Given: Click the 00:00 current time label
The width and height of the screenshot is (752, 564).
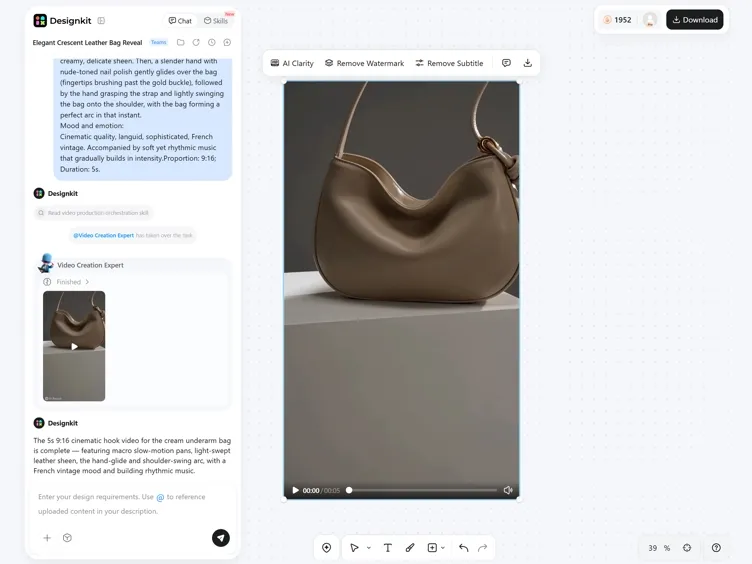Looking at the screenshot, I should click(311, 491).
